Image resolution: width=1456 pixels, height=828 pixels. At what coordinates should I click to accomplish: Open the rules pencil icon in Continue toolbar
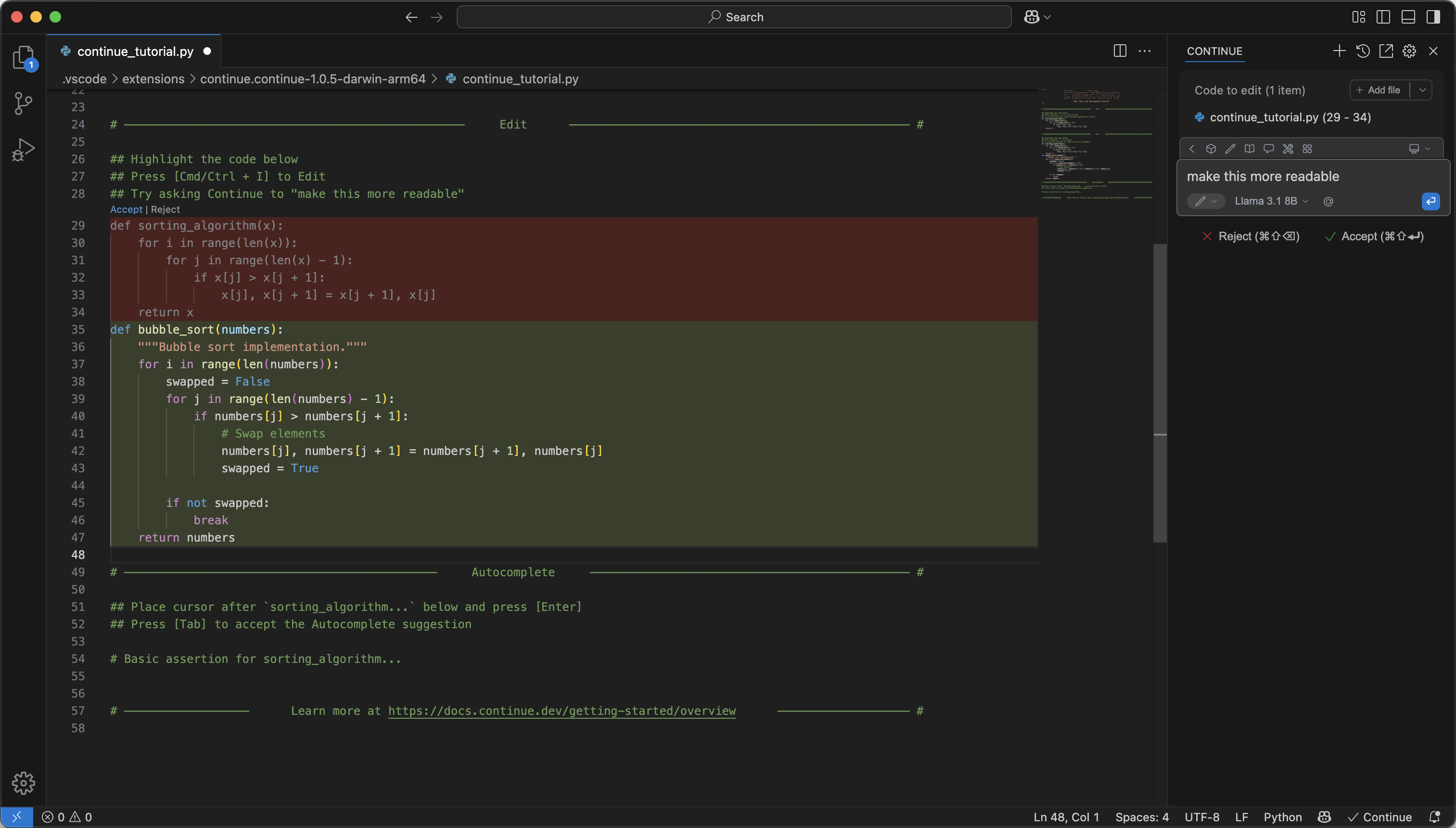click(x=1230, y=148)
